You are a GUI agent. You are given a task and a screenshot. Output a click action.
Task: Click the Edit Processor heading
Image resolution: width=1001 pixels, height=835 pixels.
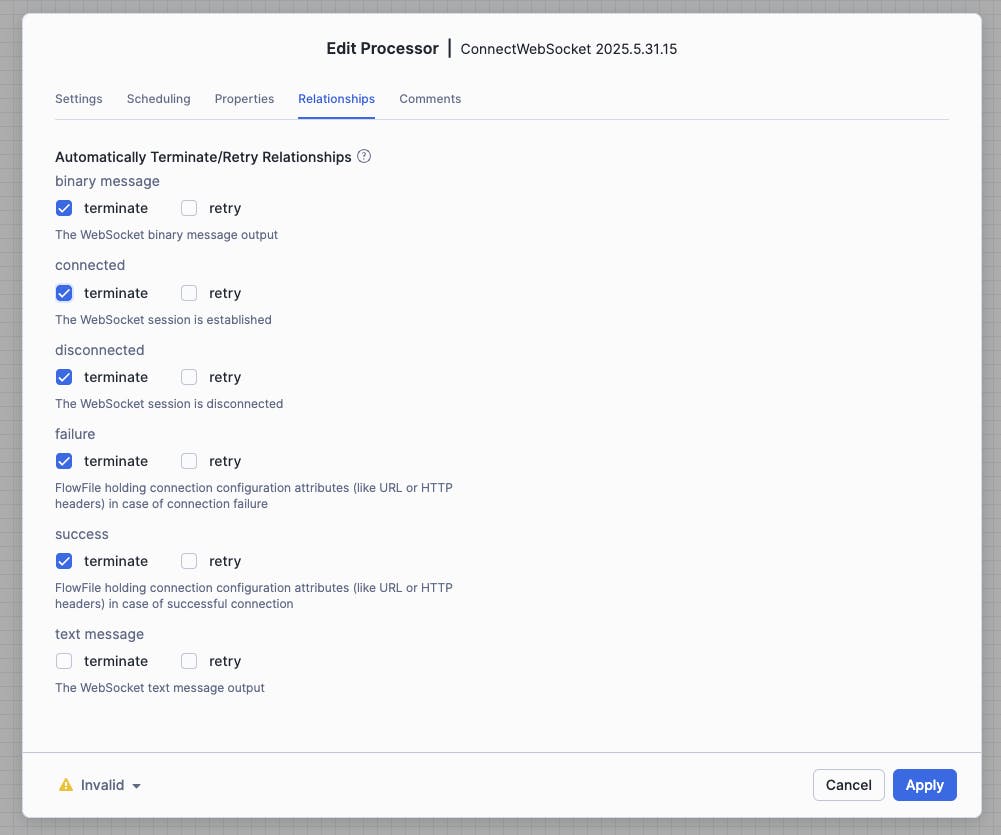point(382,49)
